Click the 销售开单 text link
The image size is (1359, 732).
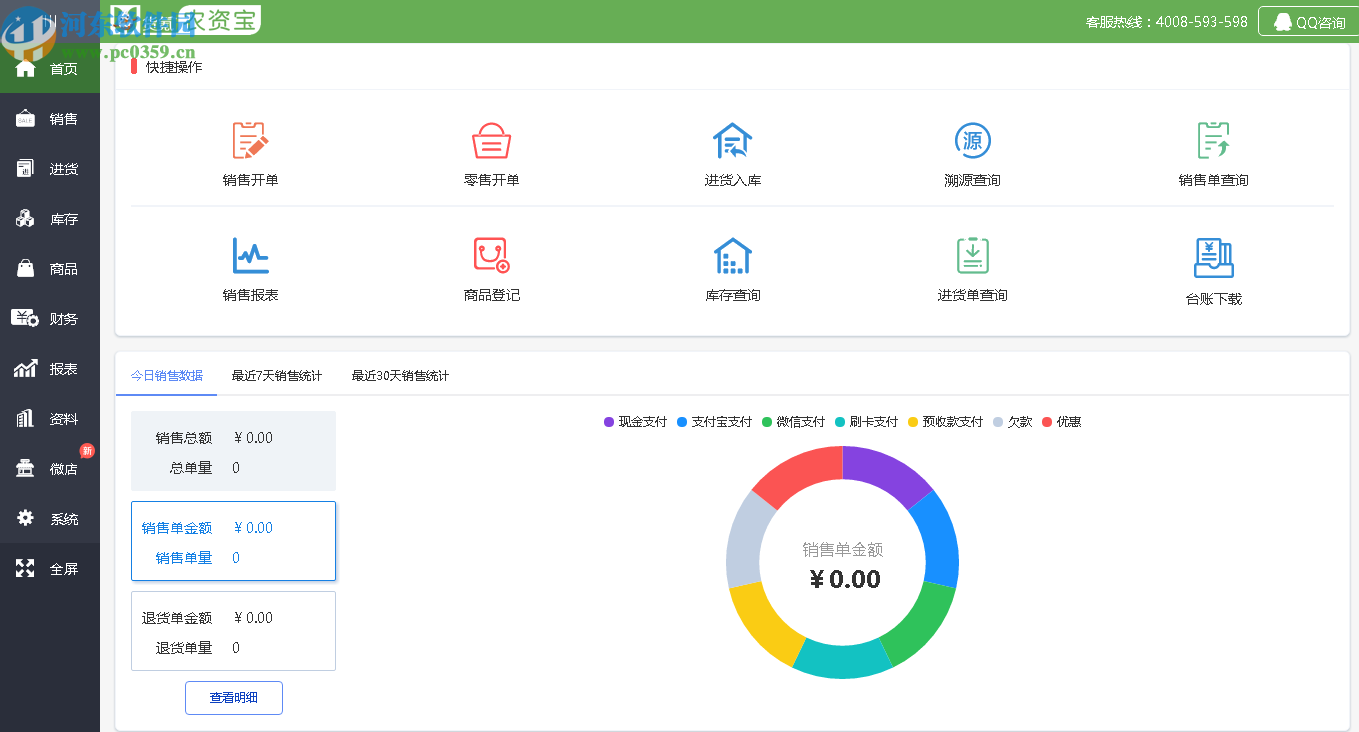[x=251, y=180]
